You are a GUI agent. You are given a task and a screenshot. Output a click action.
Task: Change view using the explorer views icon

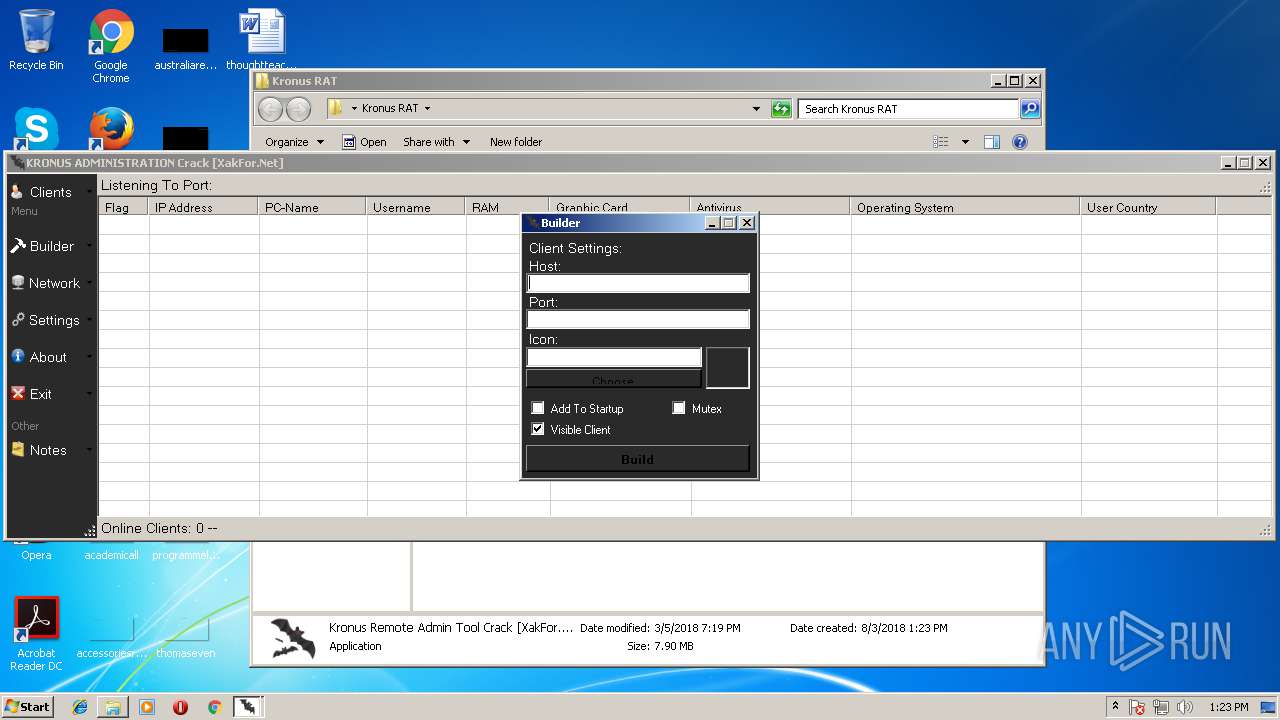941,142
